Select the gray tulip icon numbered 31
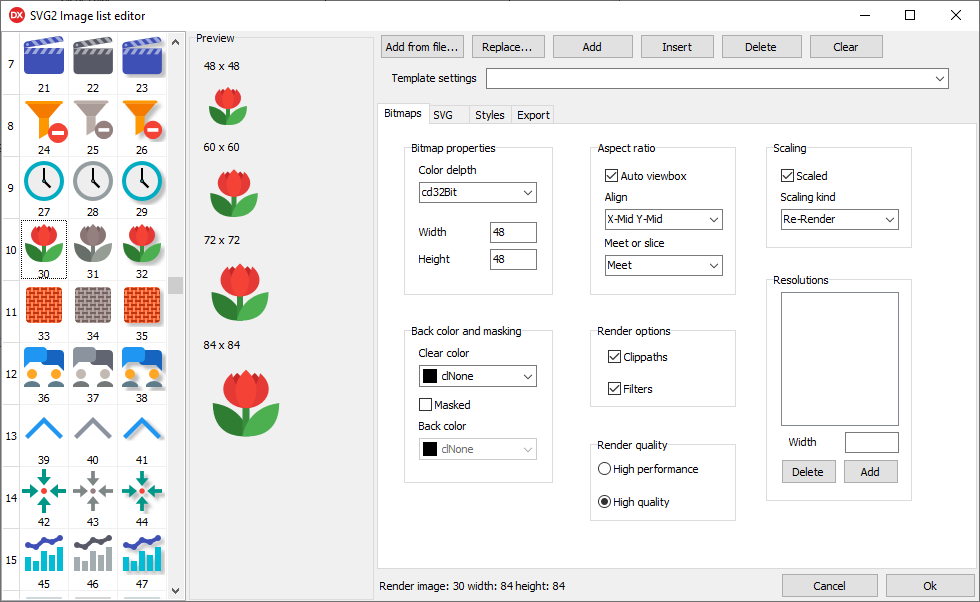The height and width of the screenshot is (602, 980). [x=93, y=243]
